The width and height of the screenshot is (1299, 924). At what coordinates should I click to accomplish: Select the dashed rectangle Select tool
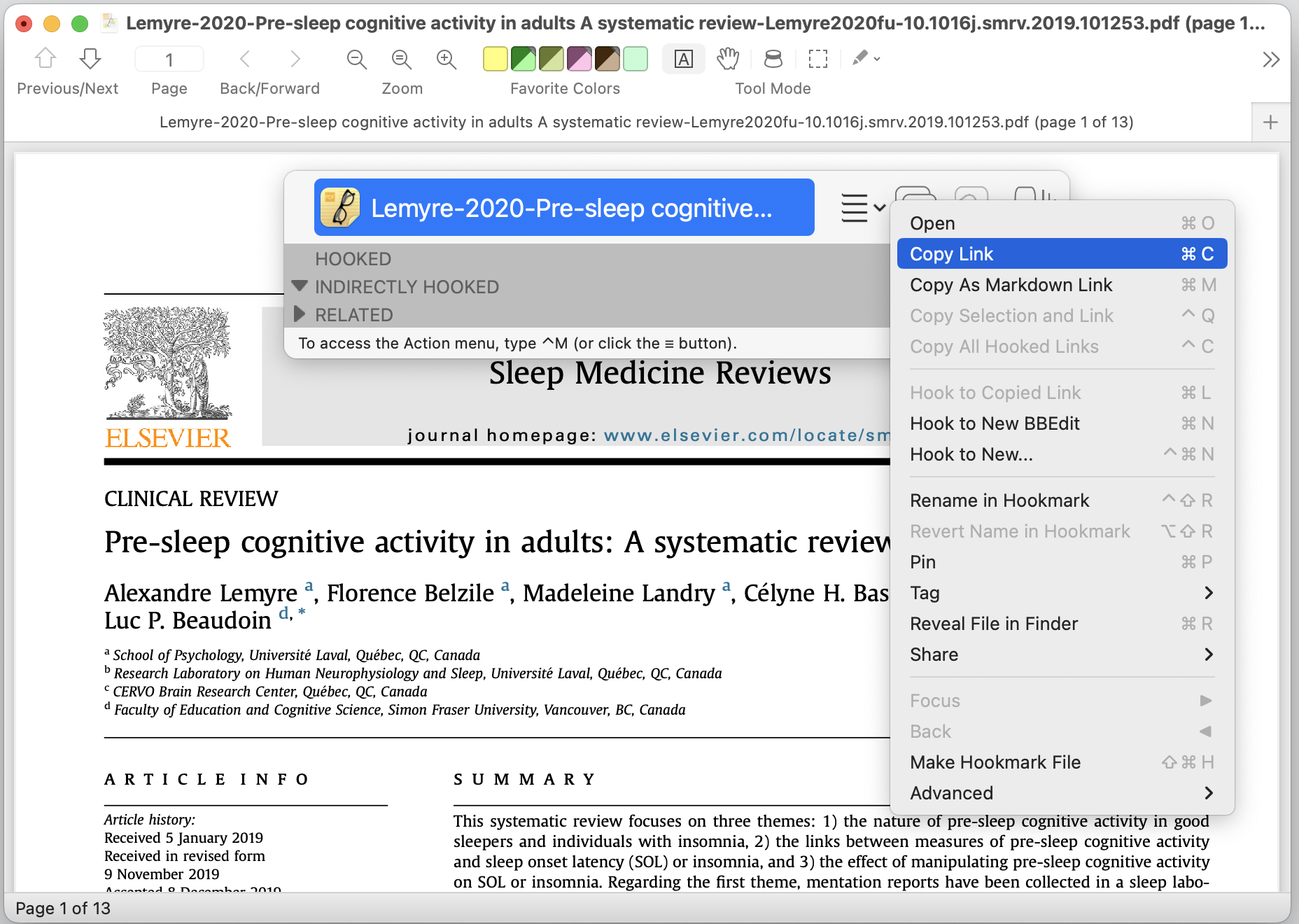coord(817,59)
